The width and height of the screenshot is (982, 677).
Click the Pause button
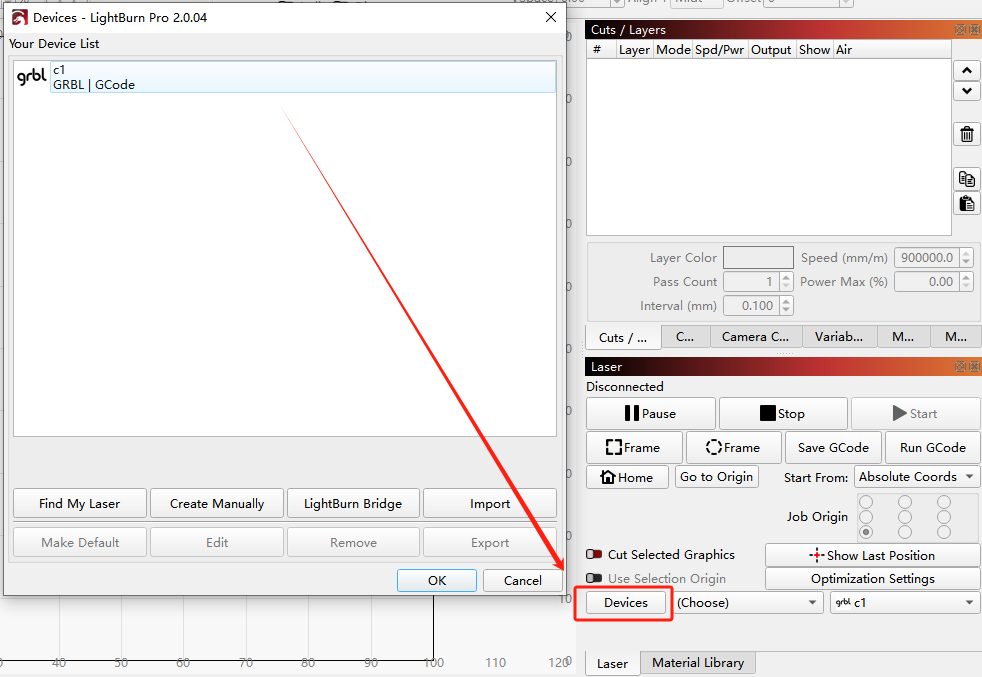click(x=651, y=413)
